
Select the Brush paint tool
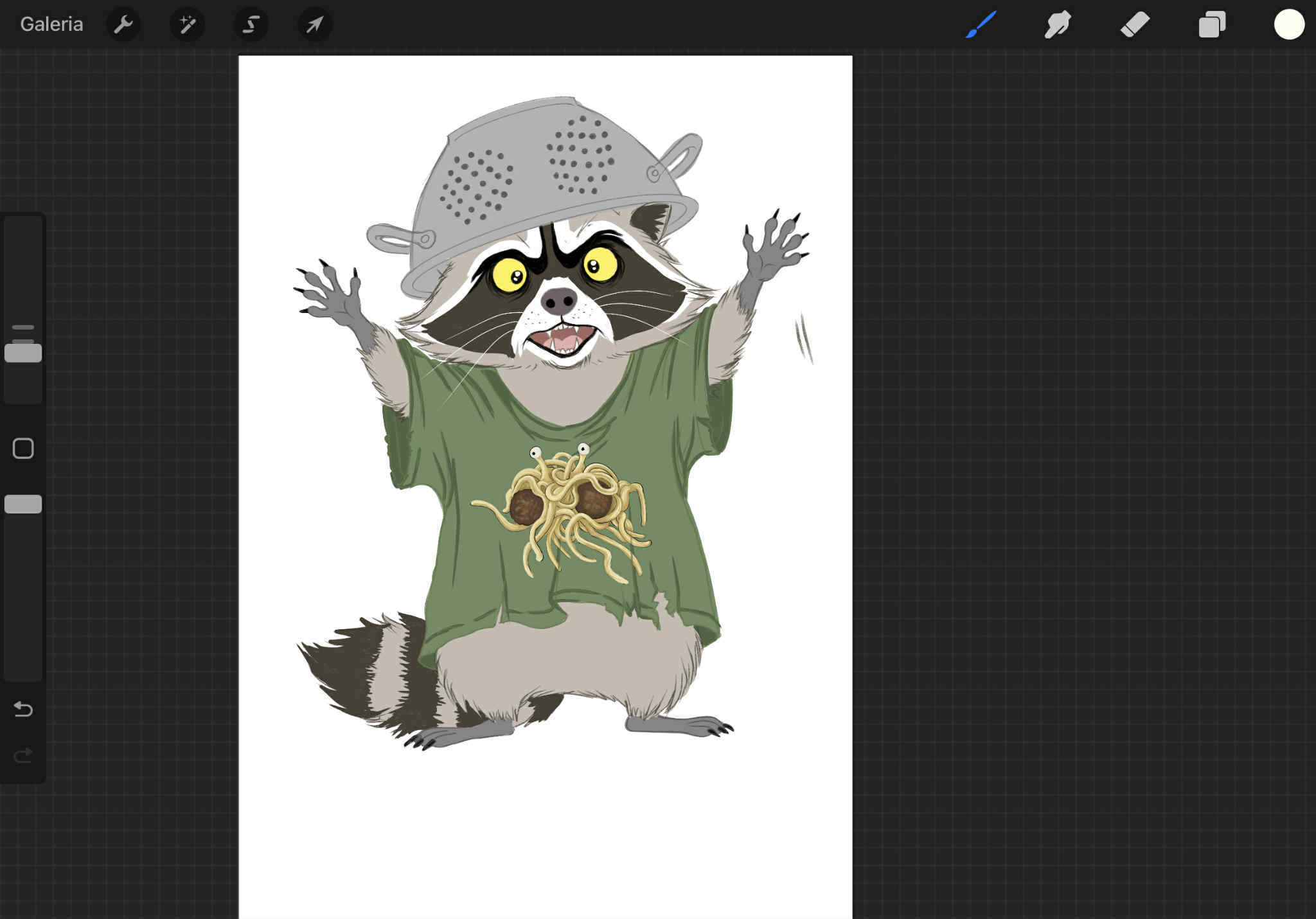981,24
